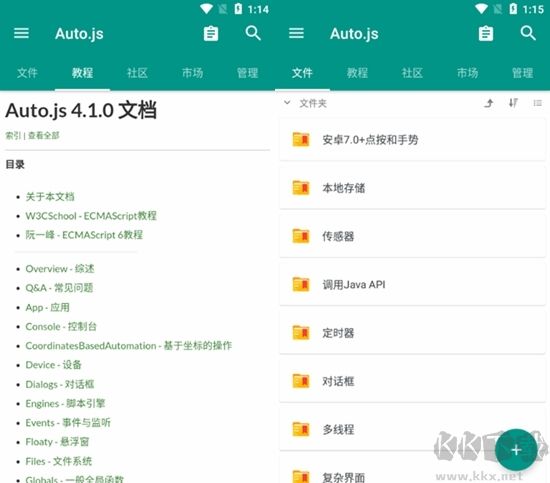Select 传感器 folder name

coord(338,236)
